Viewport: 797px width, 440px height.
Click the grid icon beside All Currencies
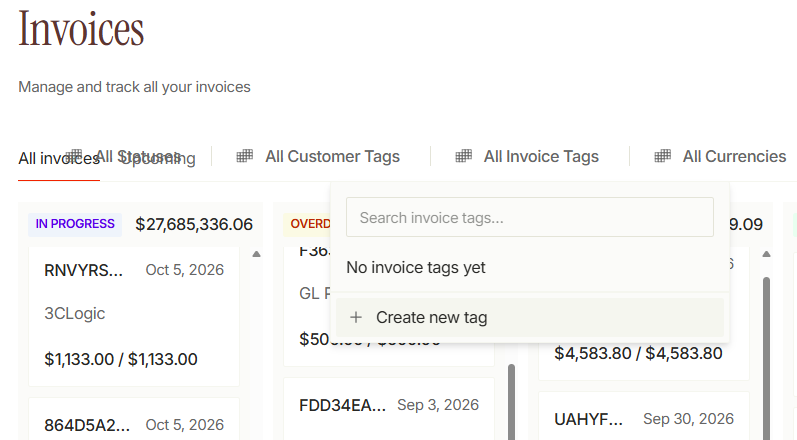click(662, 156)
